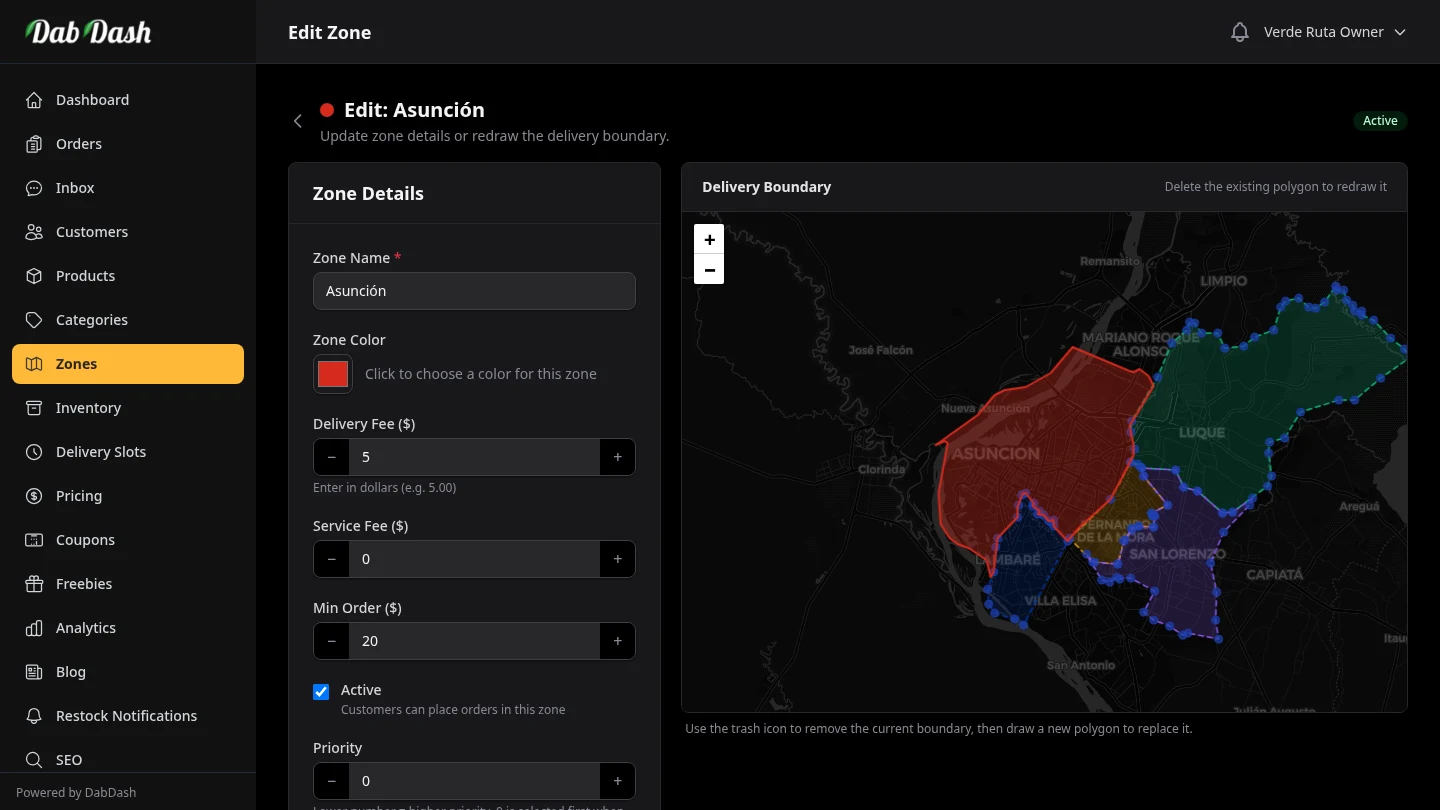Zoom into the map with the plus button
Viewport: 1440px width, 810px height.
pyautogui.click(x=709, y=239)
